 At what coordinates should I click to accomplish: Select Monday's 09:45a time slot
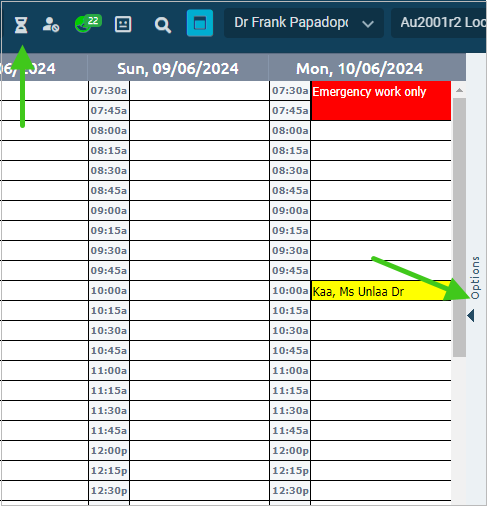(x=381, y=271)
